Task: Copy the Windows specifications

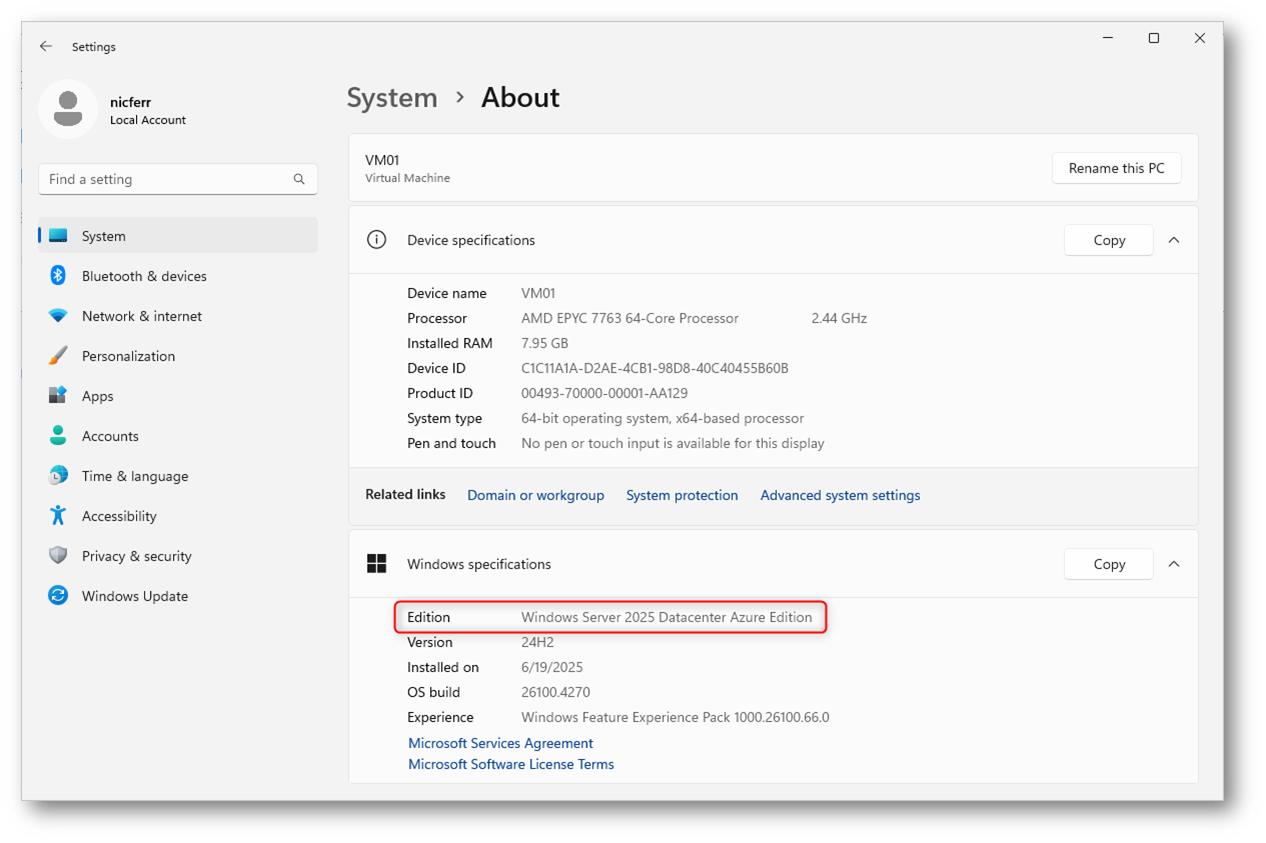Action: [x=1109, y=564]
